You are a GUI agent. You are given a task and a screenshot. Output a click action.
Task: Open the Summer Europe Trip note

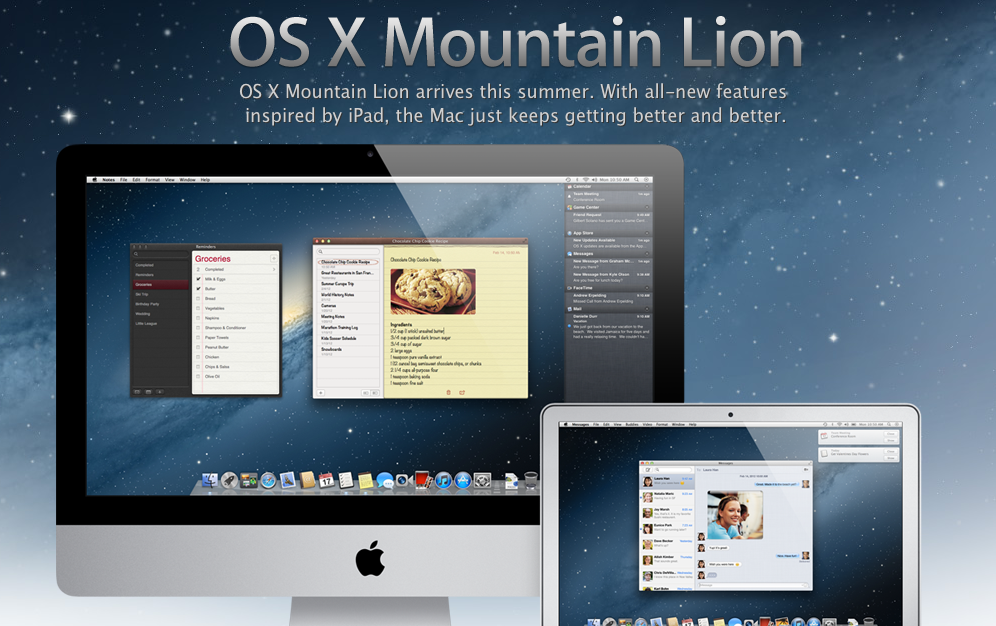[x=349, y=286]
